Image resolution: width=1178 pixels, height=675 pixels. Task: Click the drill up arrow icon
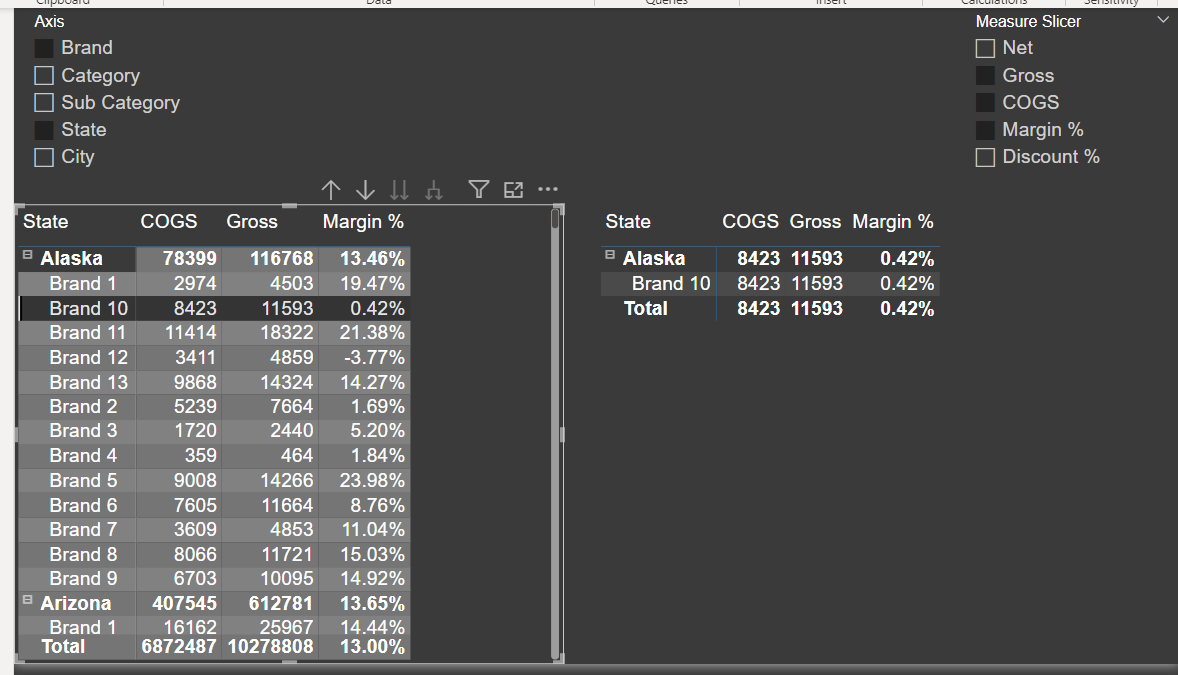[331, 190]
